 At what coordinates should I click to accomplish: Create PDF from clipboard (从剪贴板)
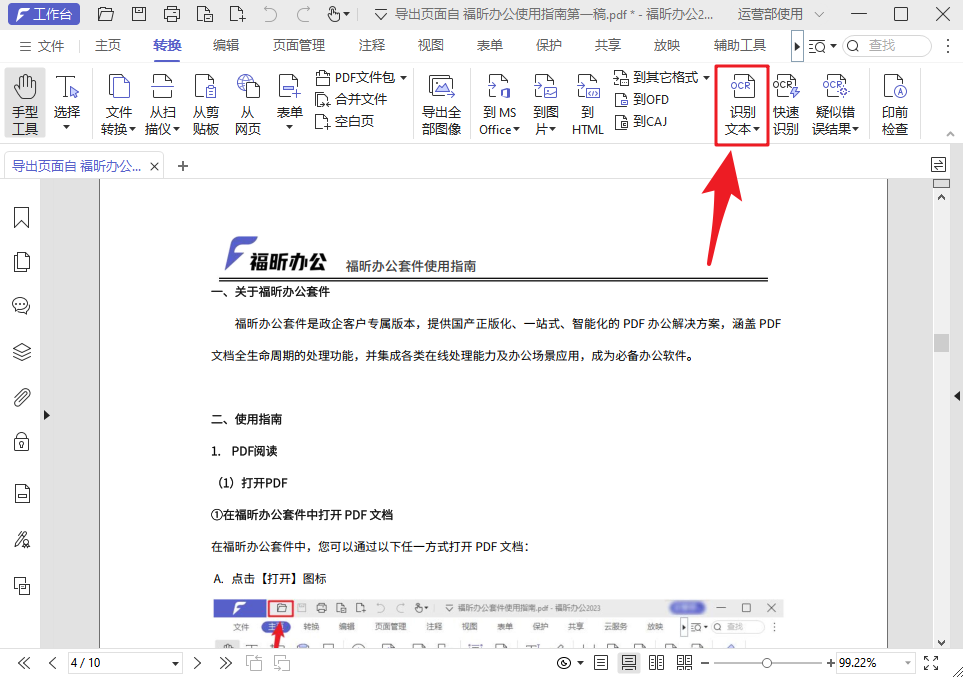205,100
